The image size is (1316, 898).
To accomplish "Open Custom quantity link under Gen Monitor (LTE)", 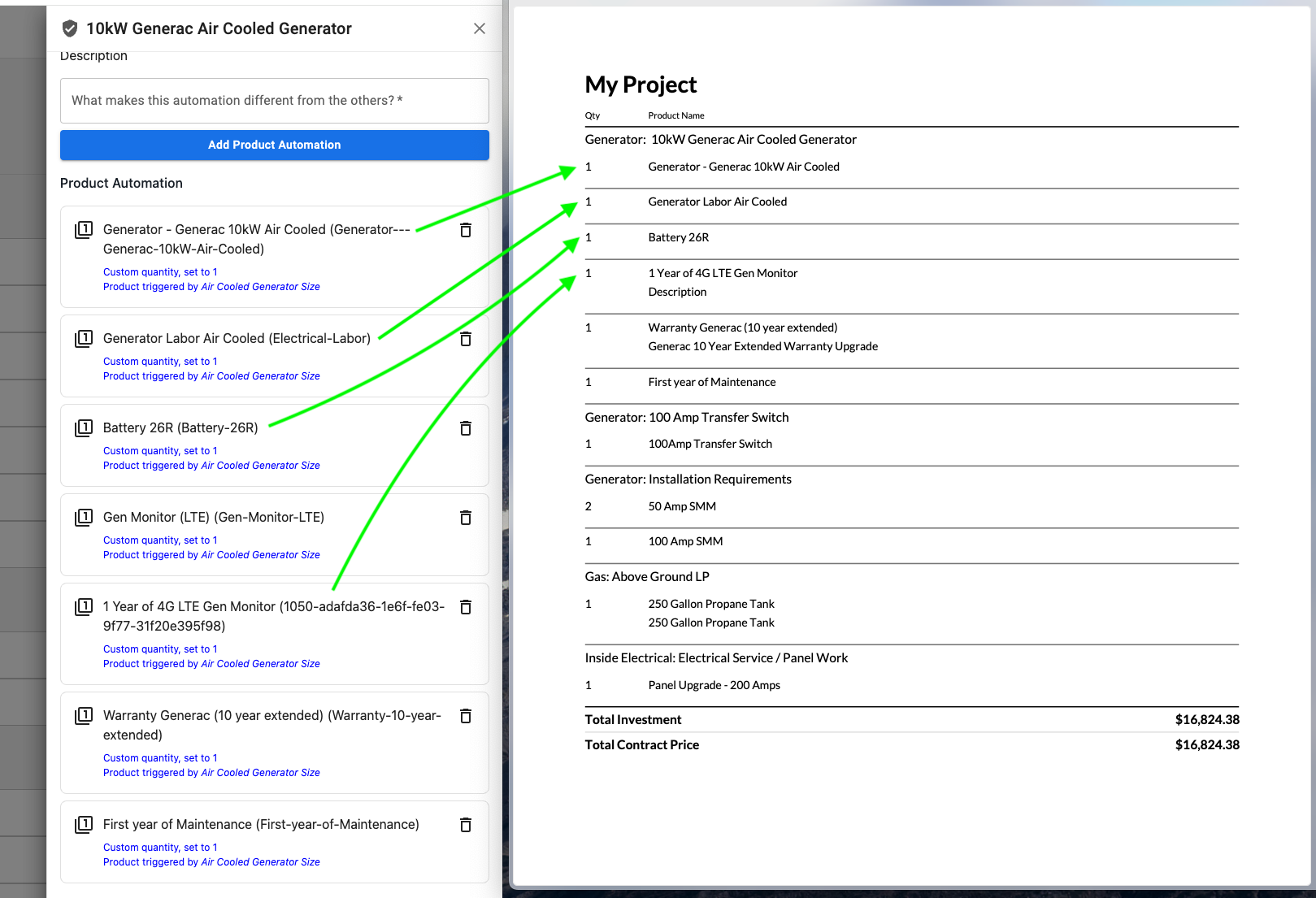I will tap(160, 540).
